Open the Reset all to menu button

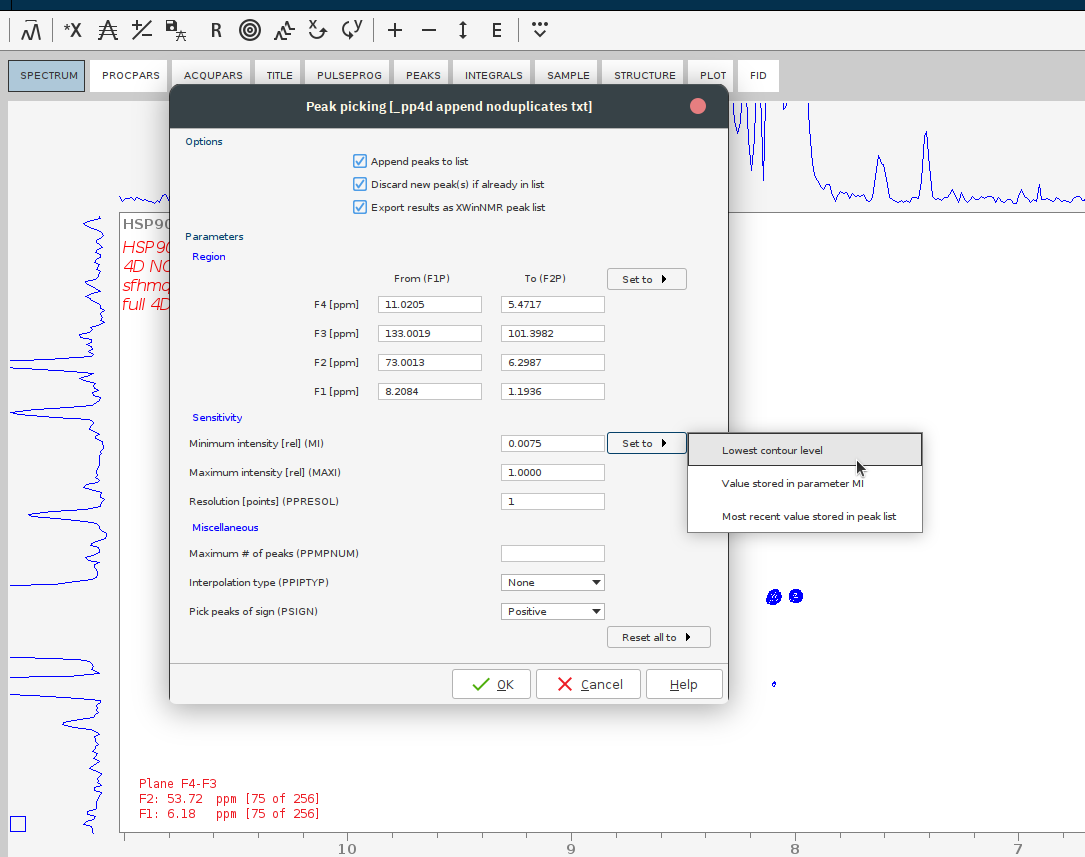(x=658, y=637)
